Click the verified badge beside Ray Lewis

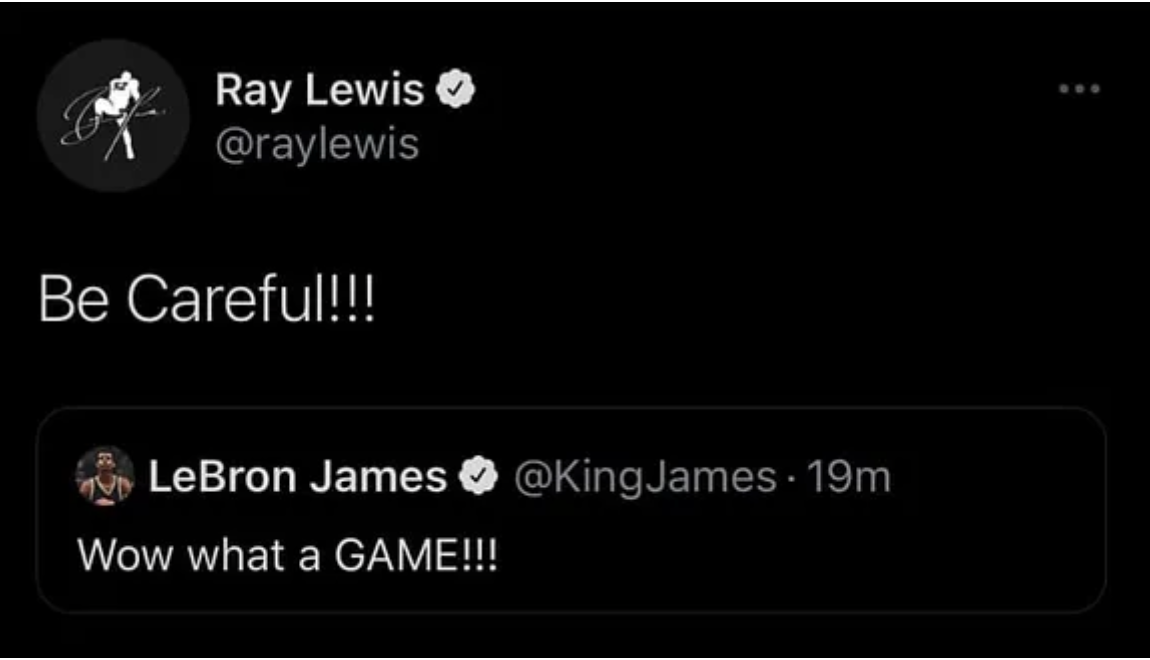point(456,92)
